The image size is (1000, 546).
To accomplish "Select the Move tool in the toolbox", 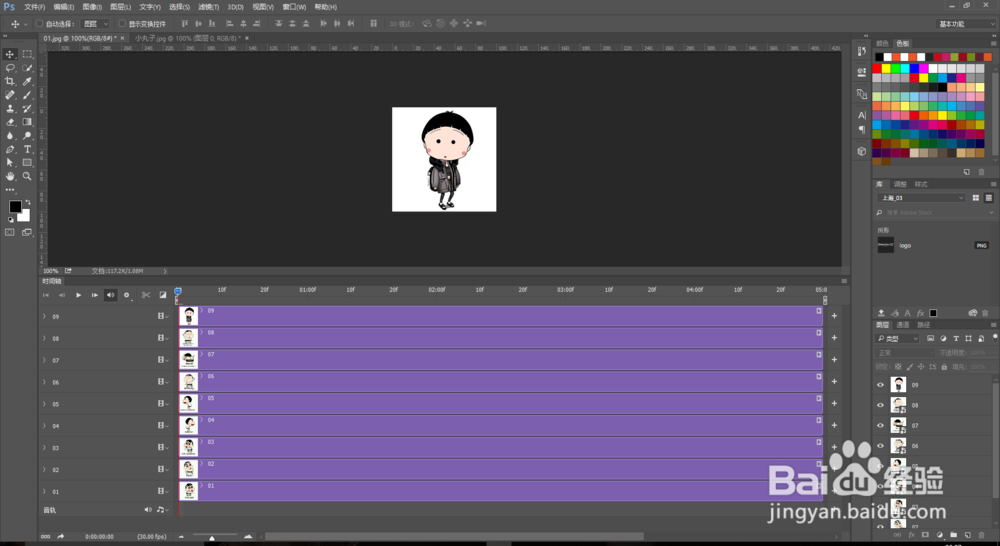I will [x=10, y=54].
